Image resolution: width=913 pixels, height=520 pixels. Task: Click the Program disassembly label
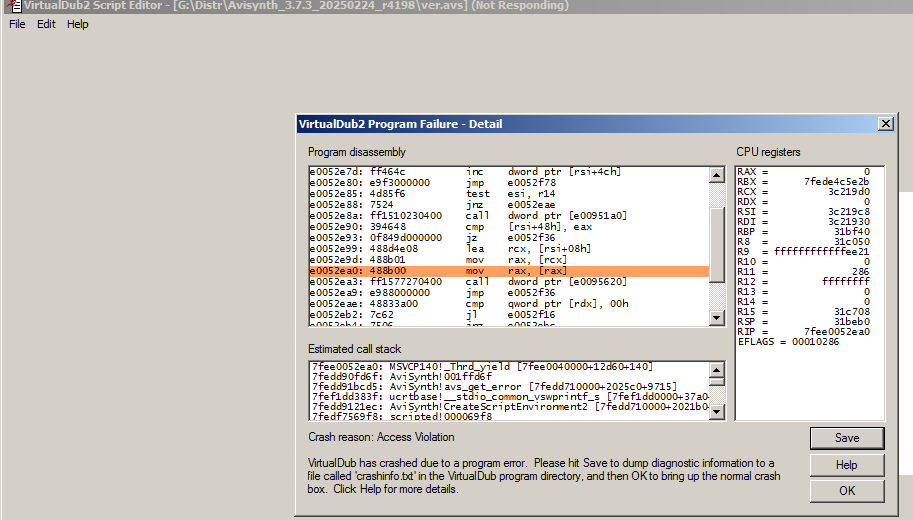click(x=357, y=152)
